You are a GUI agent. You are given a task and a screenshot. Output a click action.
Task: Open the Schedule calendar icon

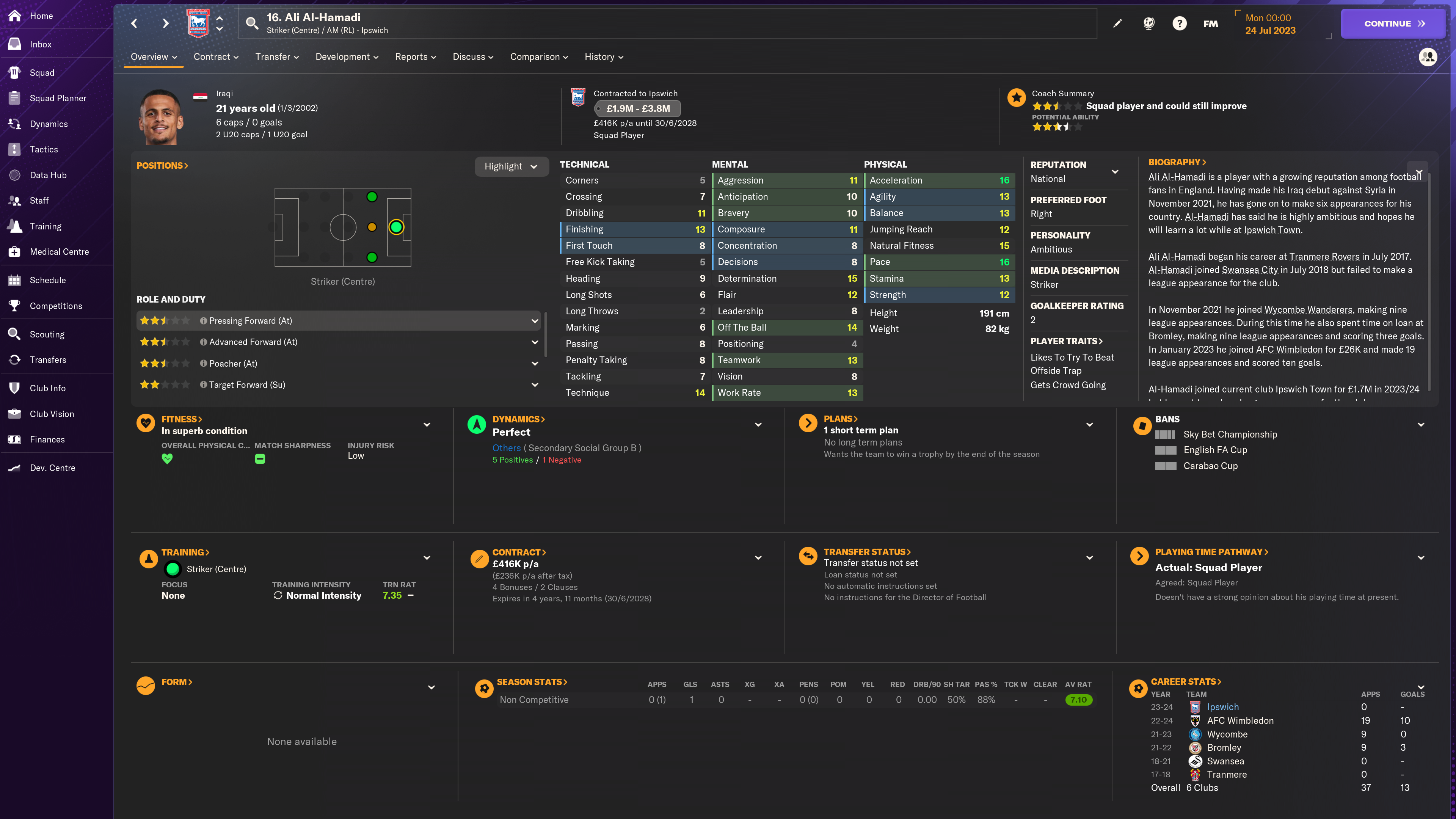(x=15, y=280)
